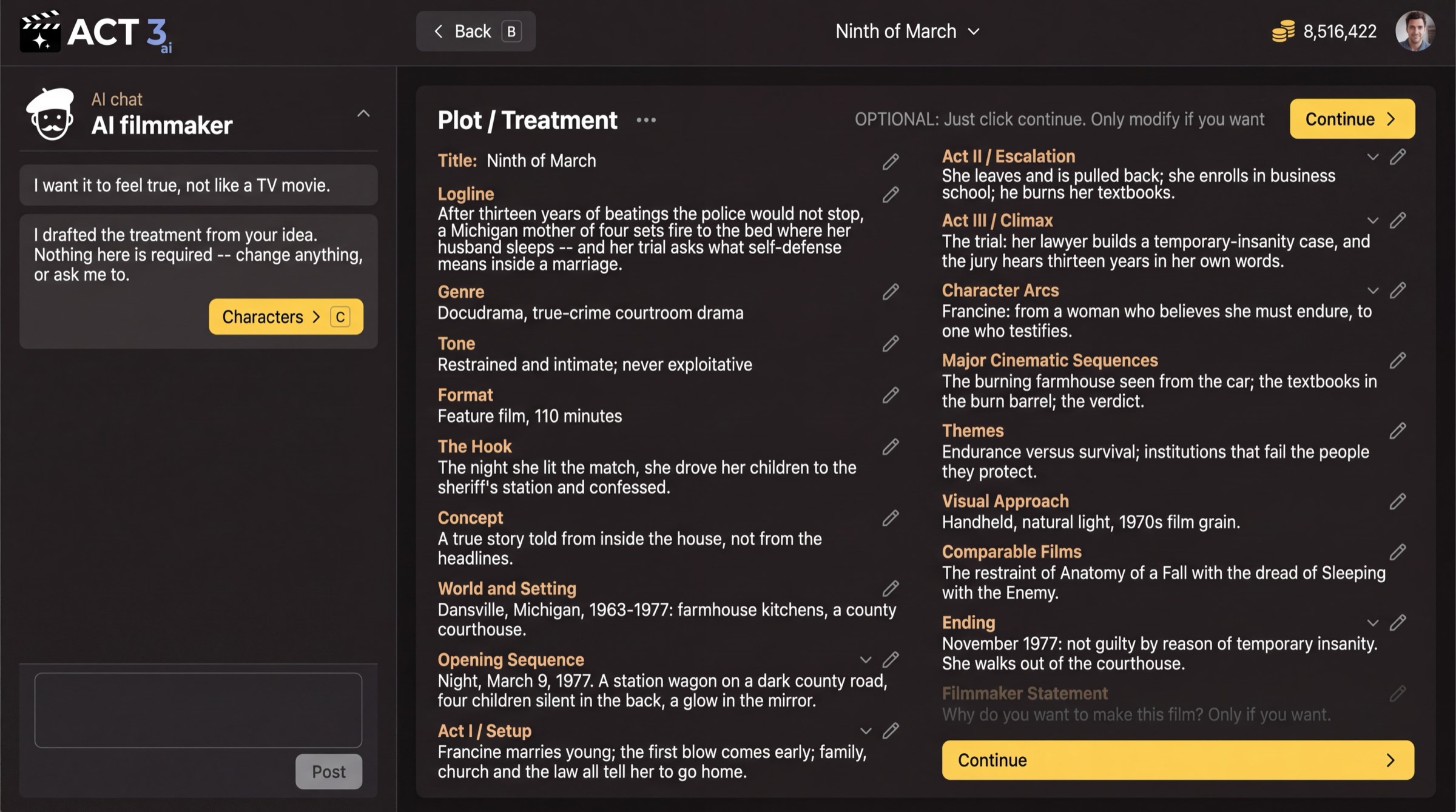Expand the Character Arcs chevron
1456x812 pixels.
[x=1373, y=291]
